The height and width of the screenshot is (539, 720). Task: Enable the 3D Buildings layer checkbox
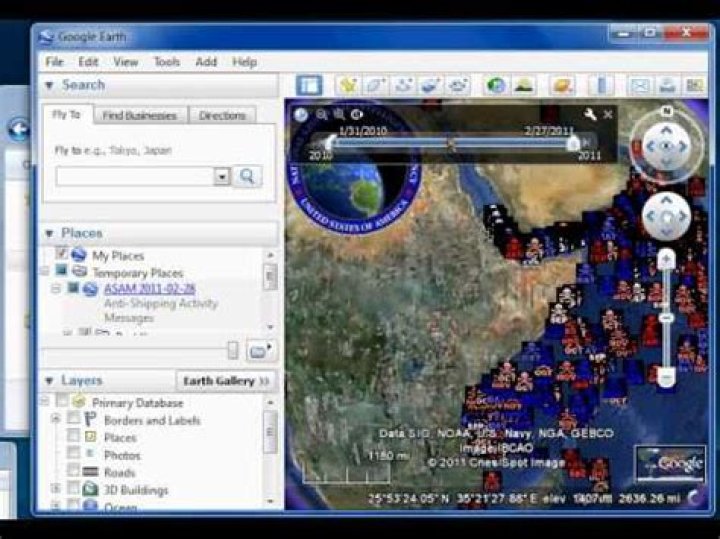tap(73, 488)
